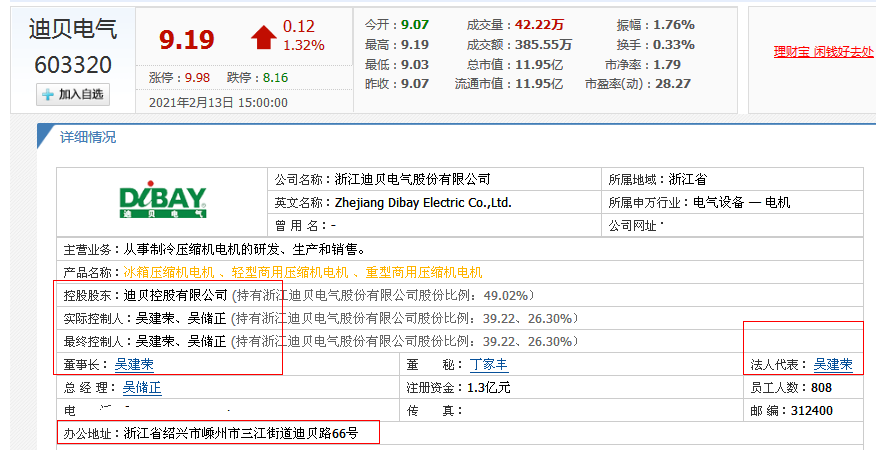Click the 员工人数 value 808
This screenshot has width=876, height=450.
pos(821,388)
